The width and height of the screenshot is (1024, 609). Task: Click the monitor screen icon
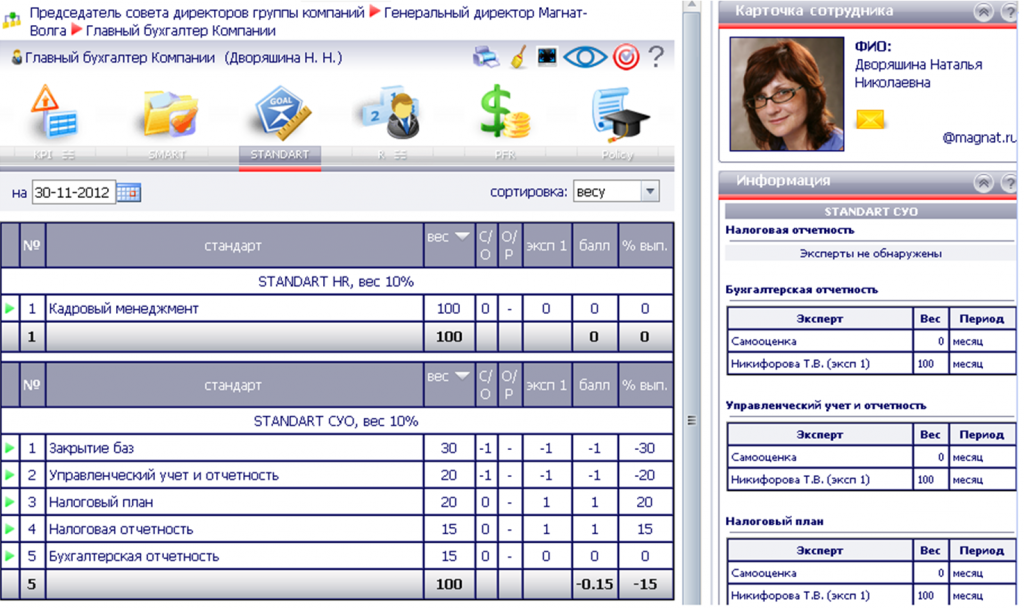(547, 57)
